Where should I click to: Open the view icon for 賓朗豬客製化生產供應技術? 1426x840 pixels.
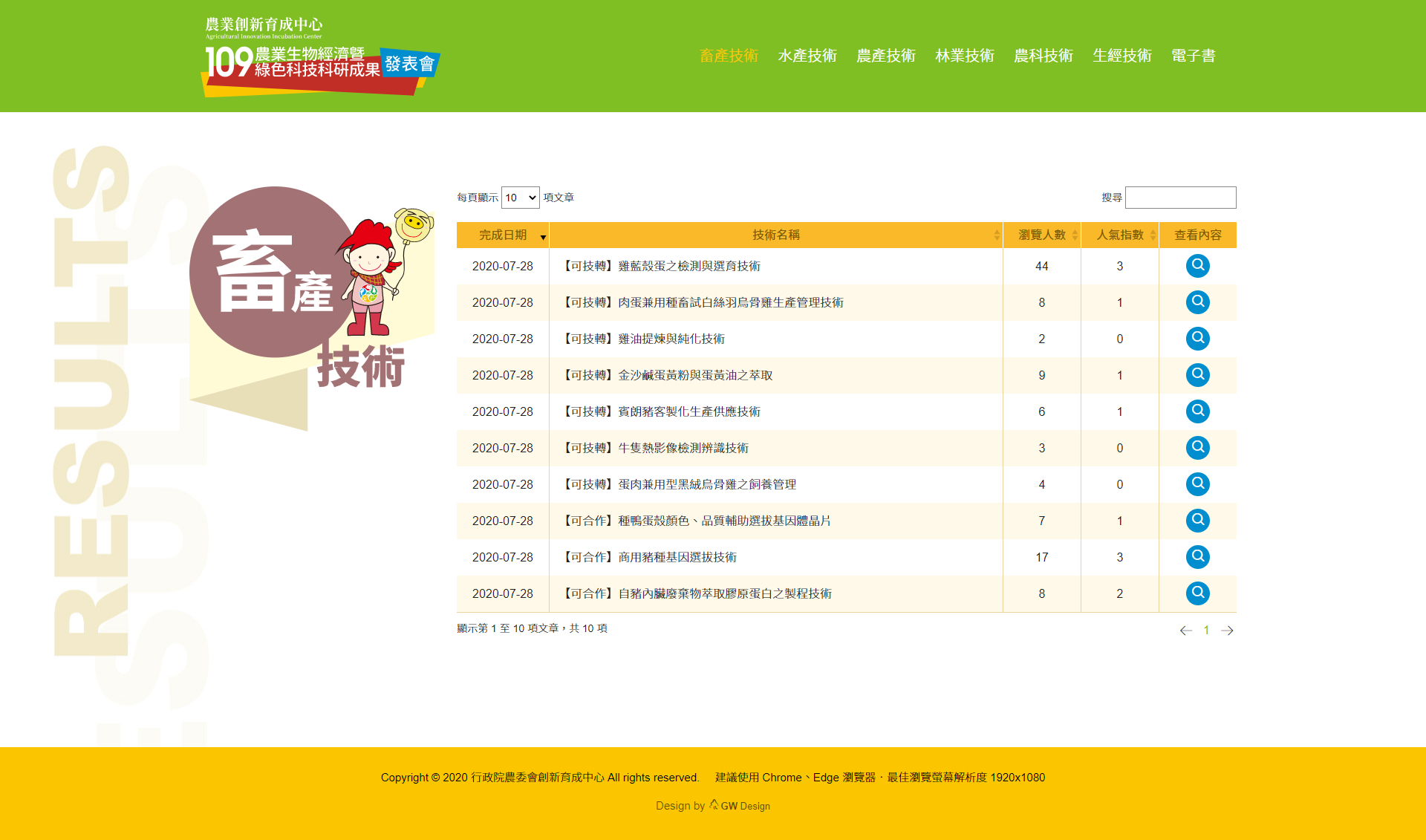(x=1197, y=411)
